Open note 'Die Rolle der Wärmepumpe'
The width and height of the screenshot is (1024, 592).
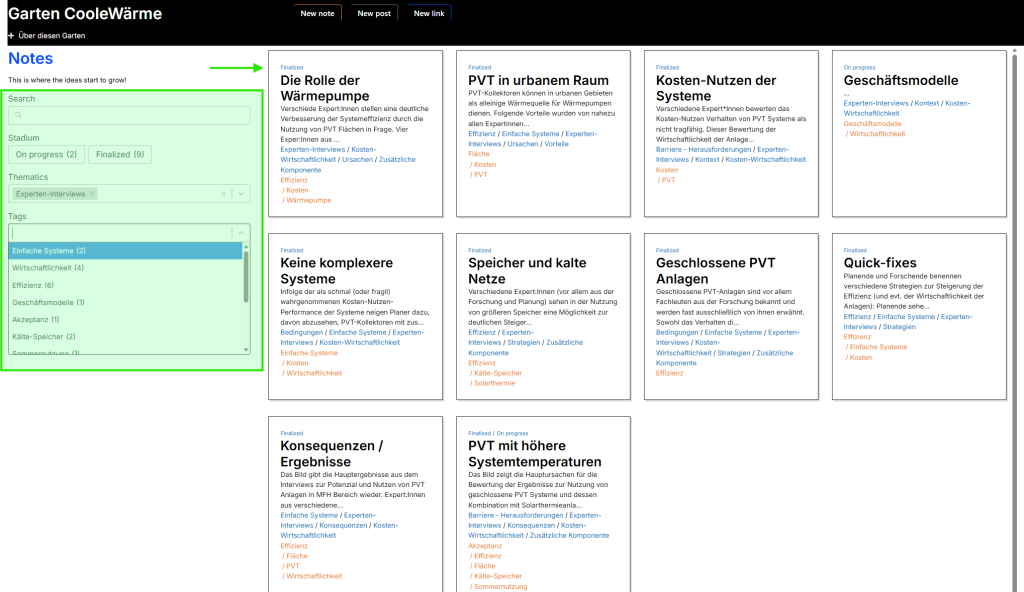tap(325, 88)
